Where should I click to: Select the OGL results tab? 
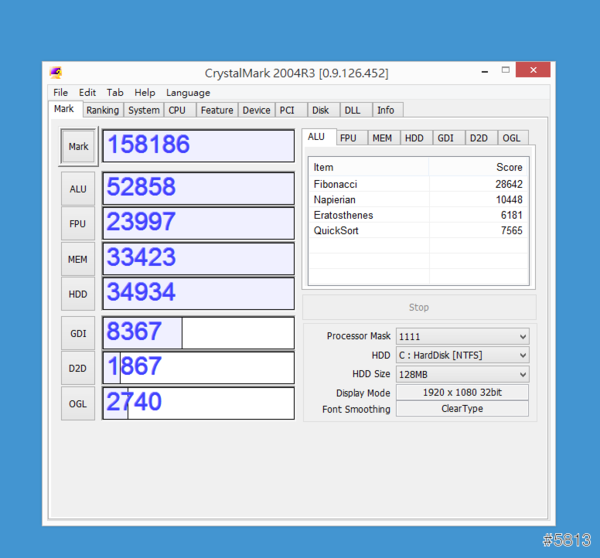[511, 138]
